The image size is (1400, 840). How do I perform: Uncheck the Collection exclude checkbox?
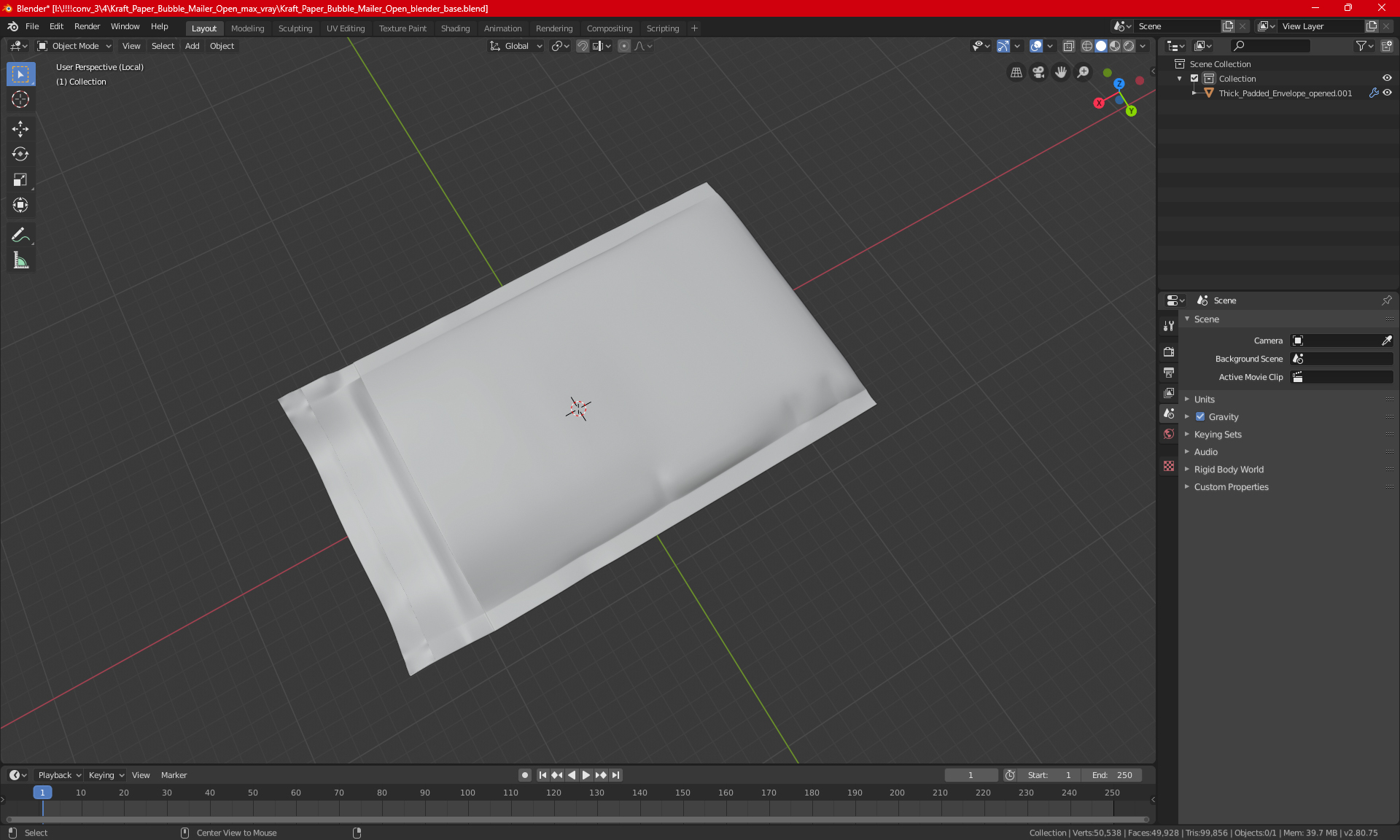pos(1194,79)
